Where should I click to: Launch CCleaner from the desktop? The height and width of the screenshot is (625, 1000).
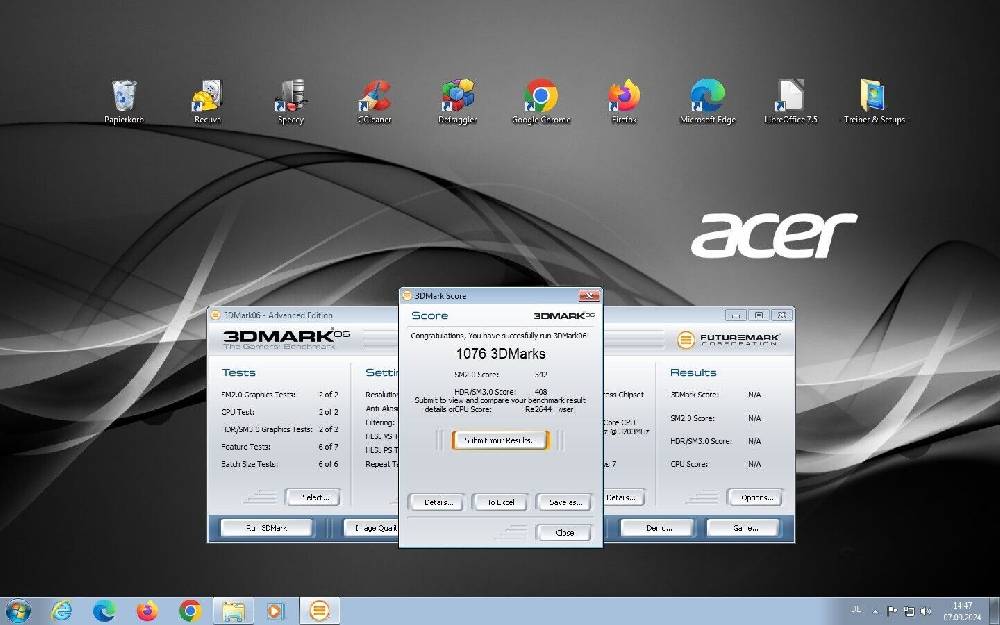(374, 101)
